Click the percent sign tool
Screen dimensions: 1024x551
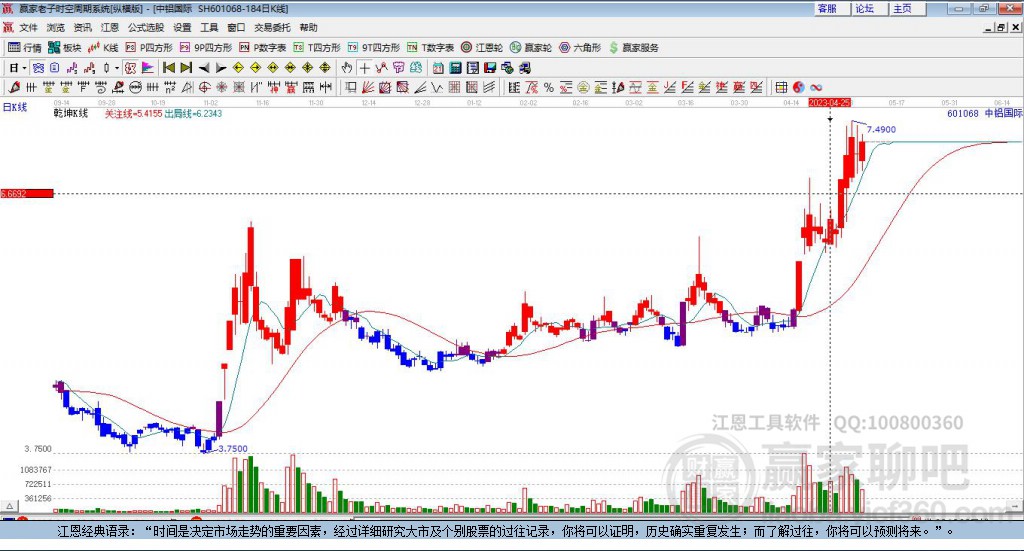(549, 87)
